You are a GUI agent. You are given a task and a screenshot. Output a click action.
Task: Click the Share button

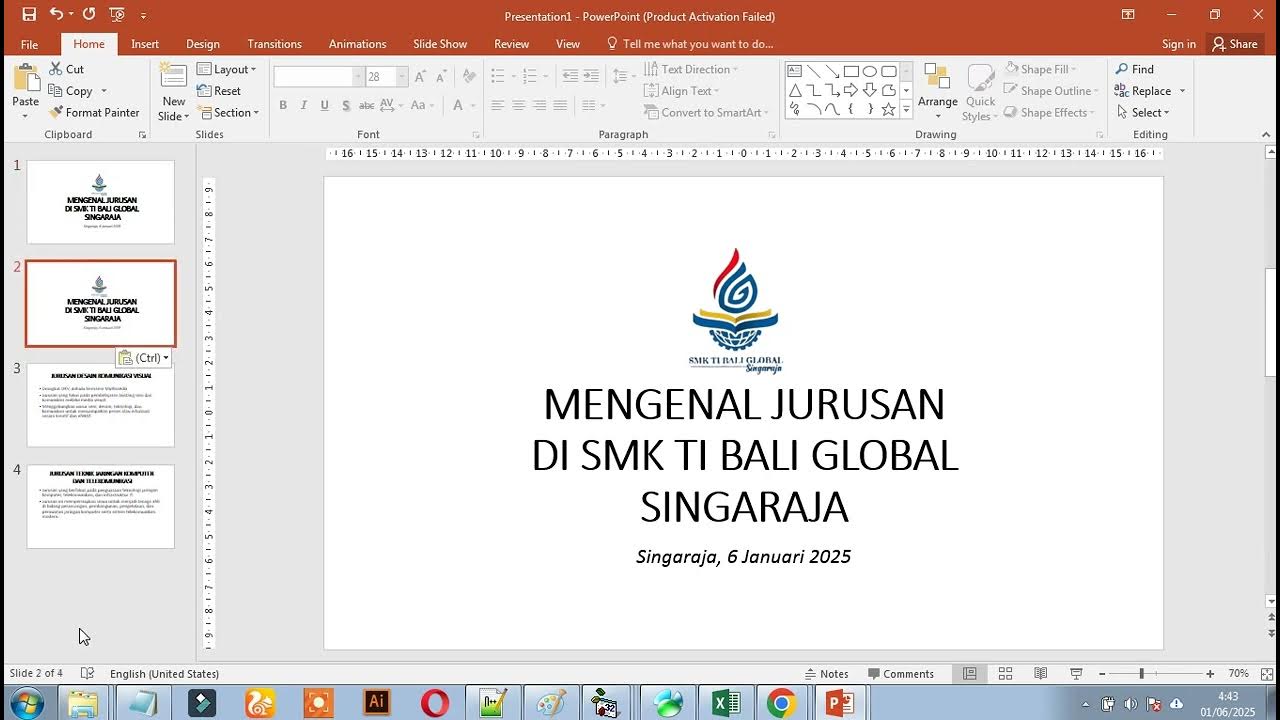click(x=1233, y=44)
